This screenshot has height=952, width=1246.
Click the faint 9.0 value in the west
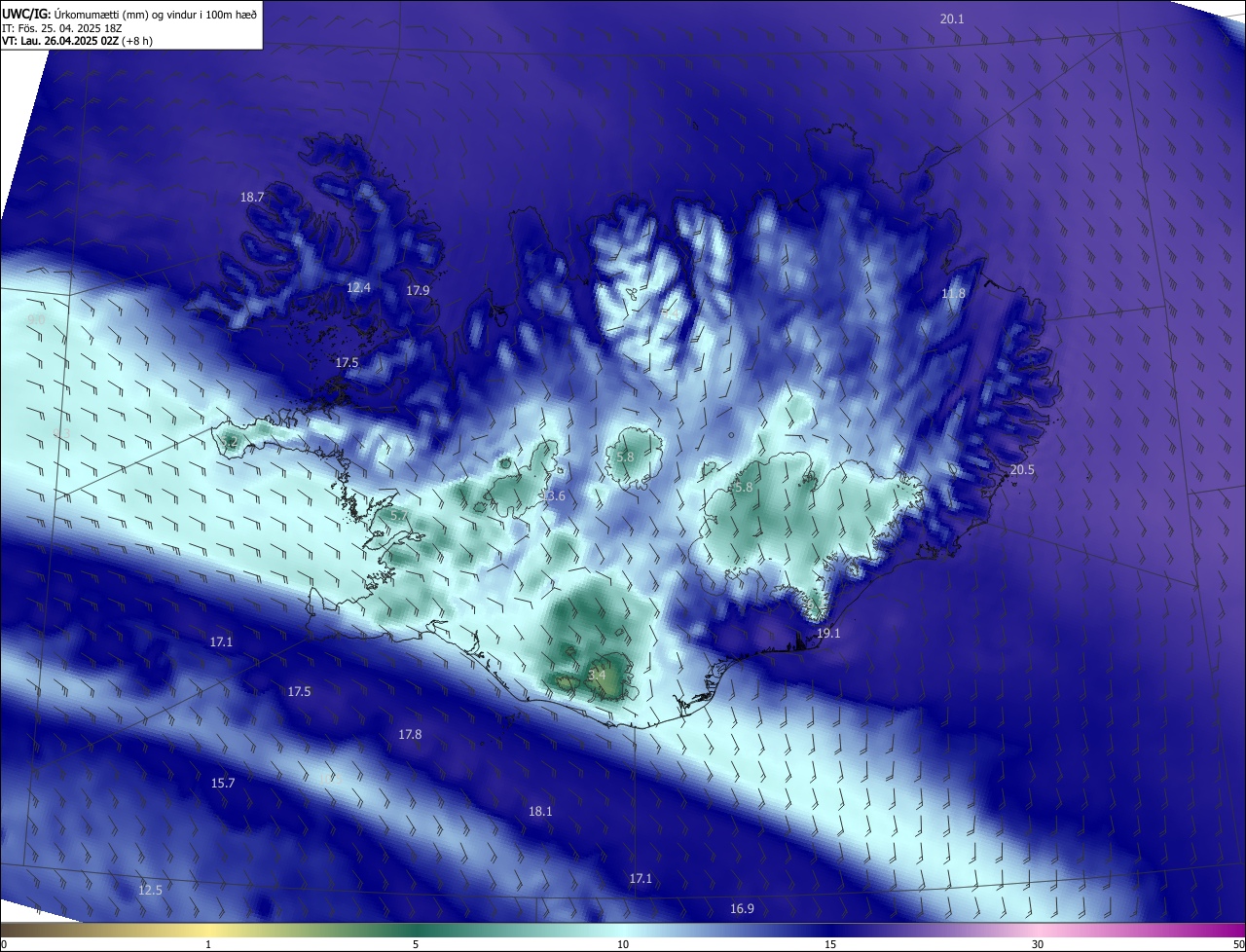(x=36, y=319)
